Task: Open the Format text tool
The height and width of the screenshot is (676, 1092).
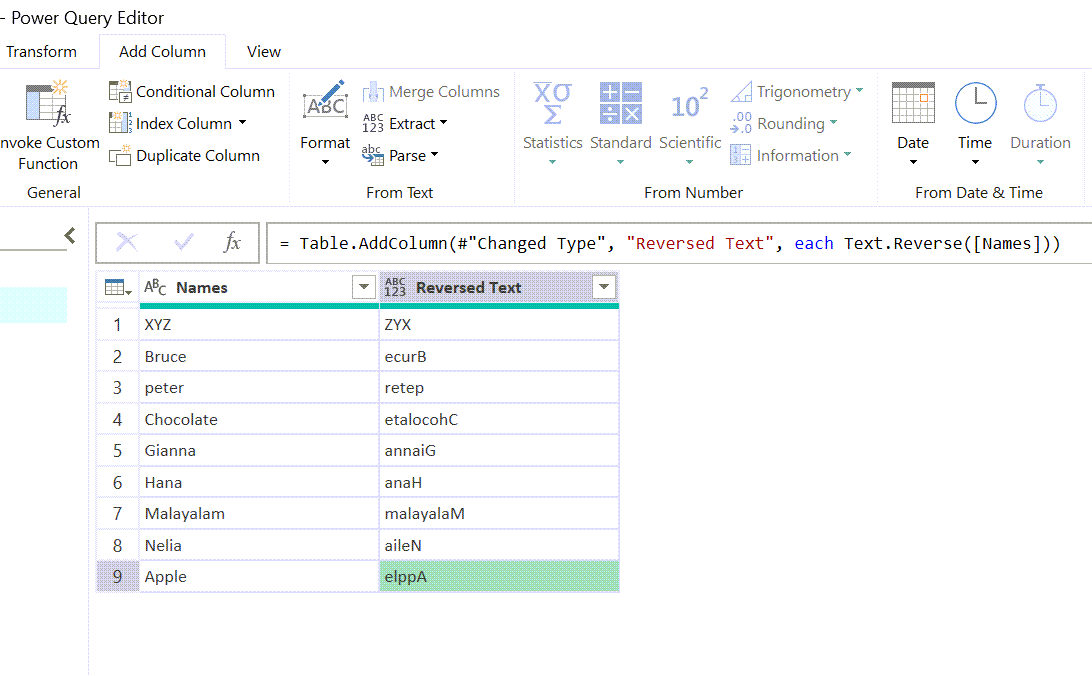Action: click(324, 122)
